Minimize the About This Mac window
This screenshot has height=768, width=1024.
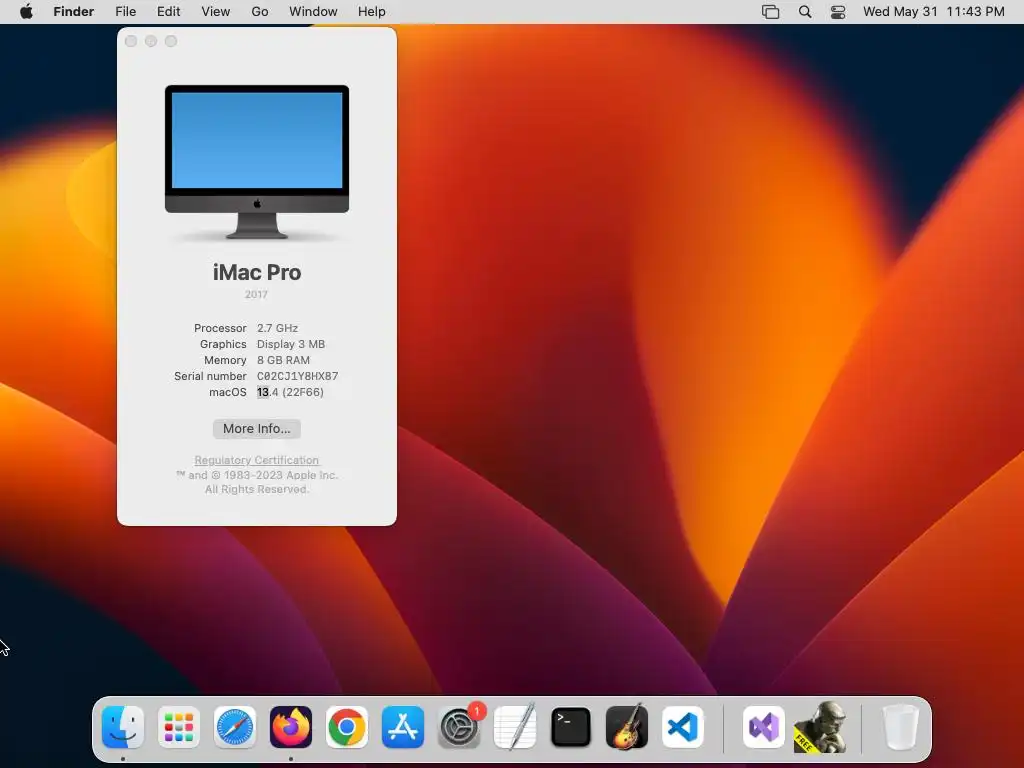[x=151, y=41]
